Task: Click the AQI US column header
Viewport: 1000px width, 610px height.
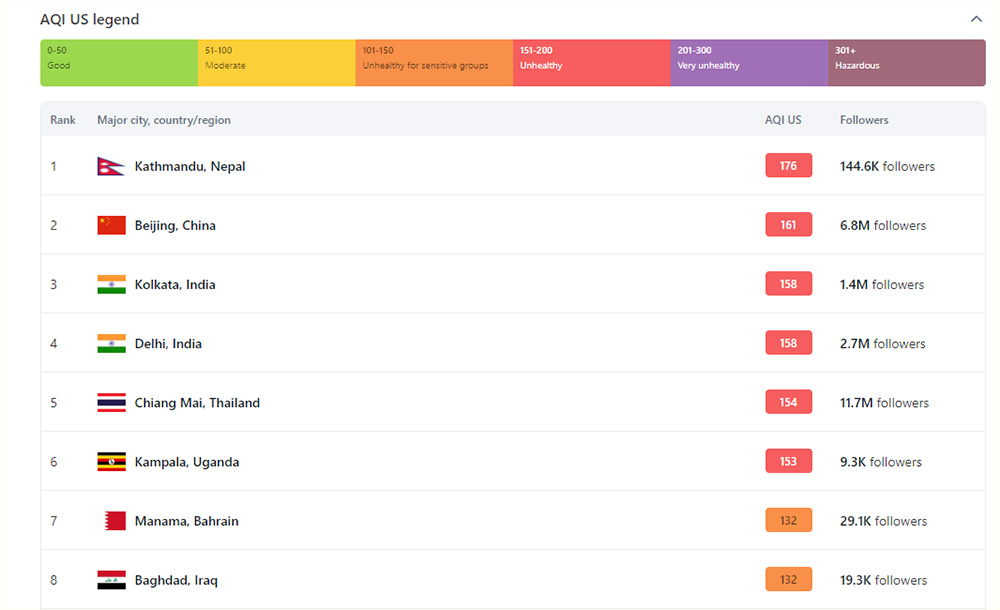Action: (783, 120)
